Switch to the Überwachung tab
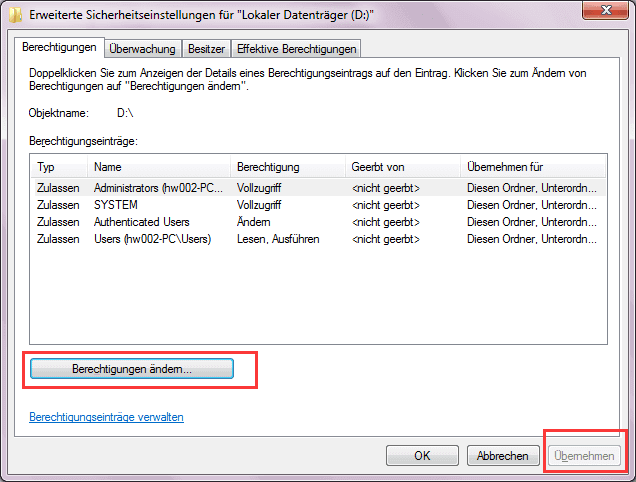 tap(143, 49)
